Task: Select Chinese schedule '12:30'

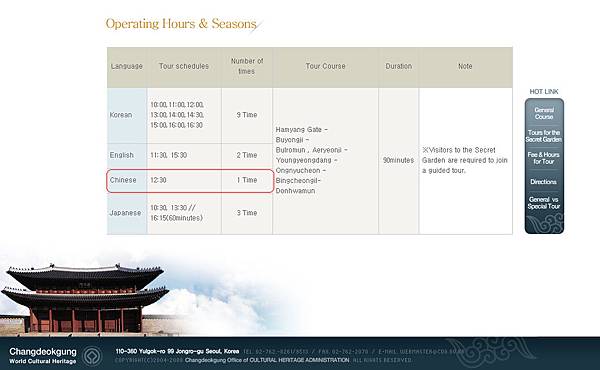Action: 158,180
